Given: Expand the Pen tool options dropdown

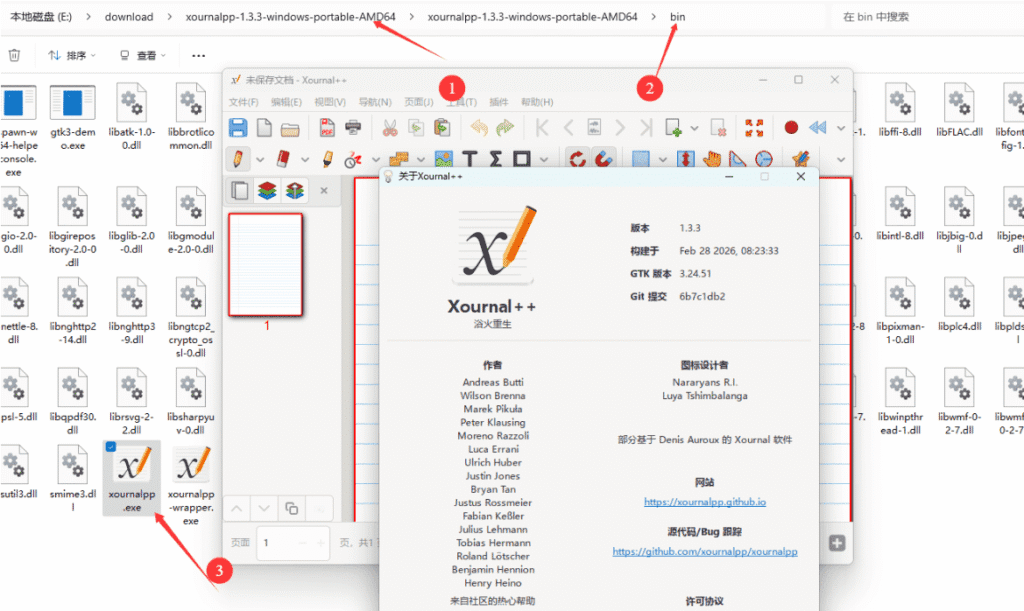Looking at the screenshot, I should [x=260, y=159].
